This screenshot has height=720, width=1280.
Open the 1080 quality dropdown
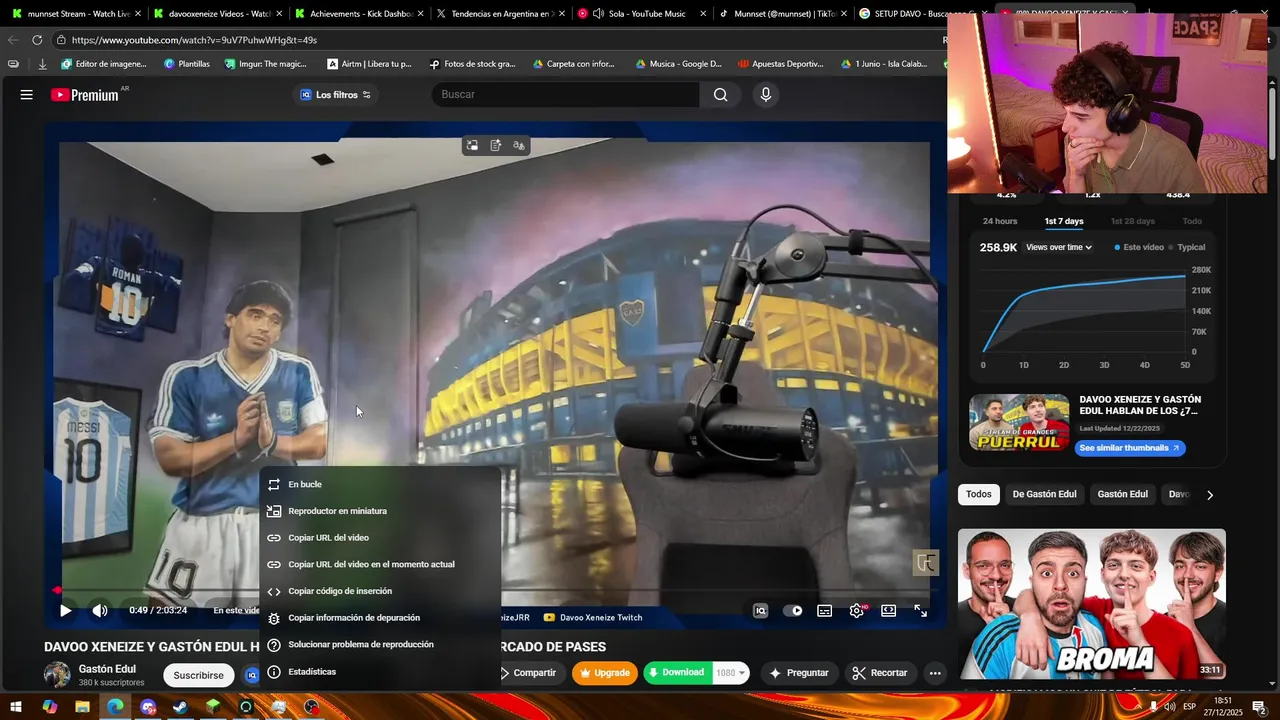pos(730,673)
